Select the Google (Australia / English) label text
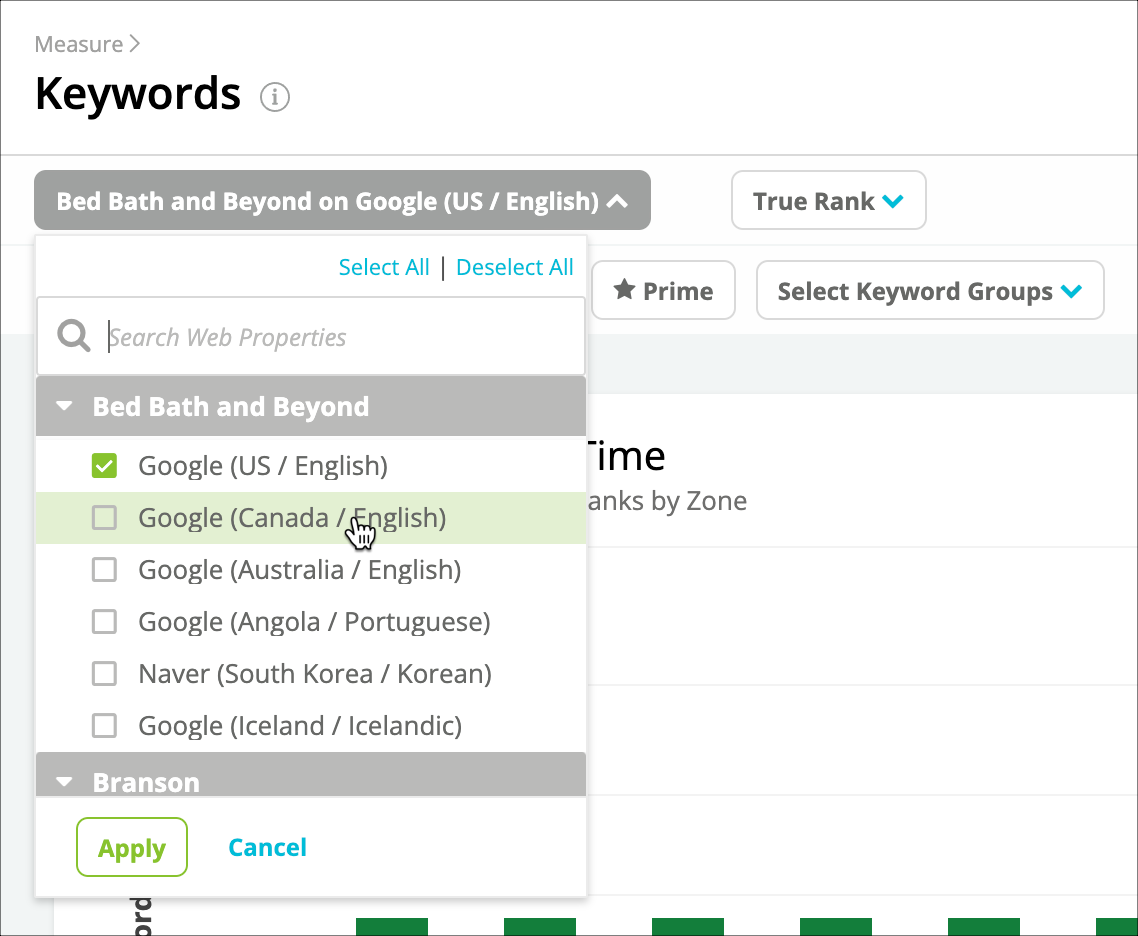 (300, 570)
